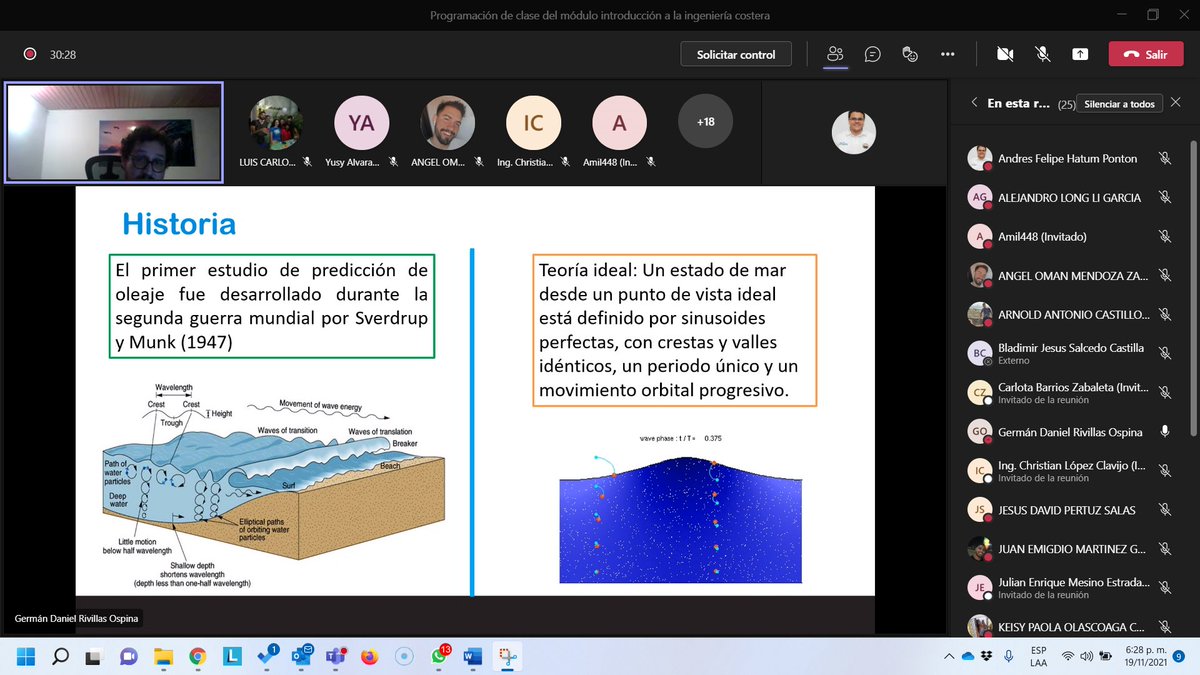Open File Explorer from taskbar
Image resolution: width=1200 pixels, height=675 pixels.
point(163,657)
